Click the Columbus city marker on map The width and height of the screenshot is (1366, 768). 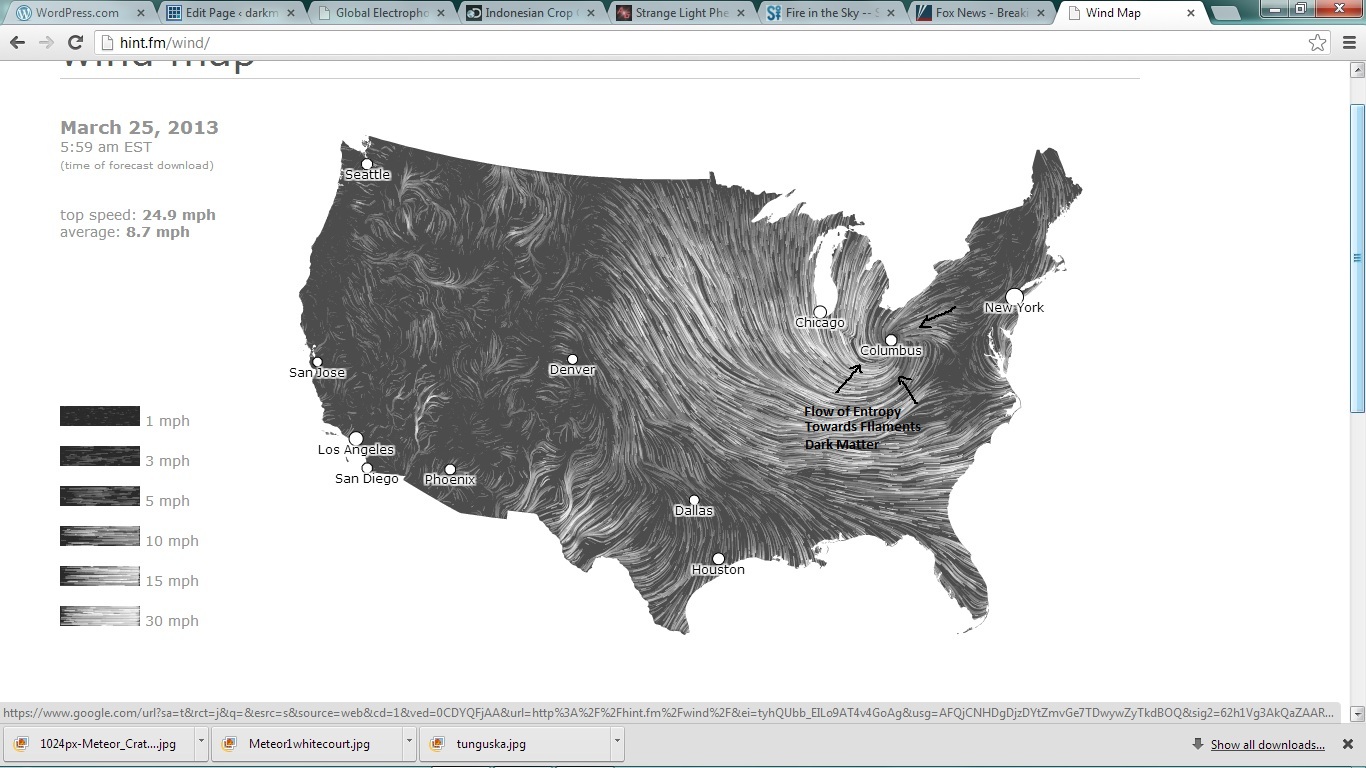(891, 340)
